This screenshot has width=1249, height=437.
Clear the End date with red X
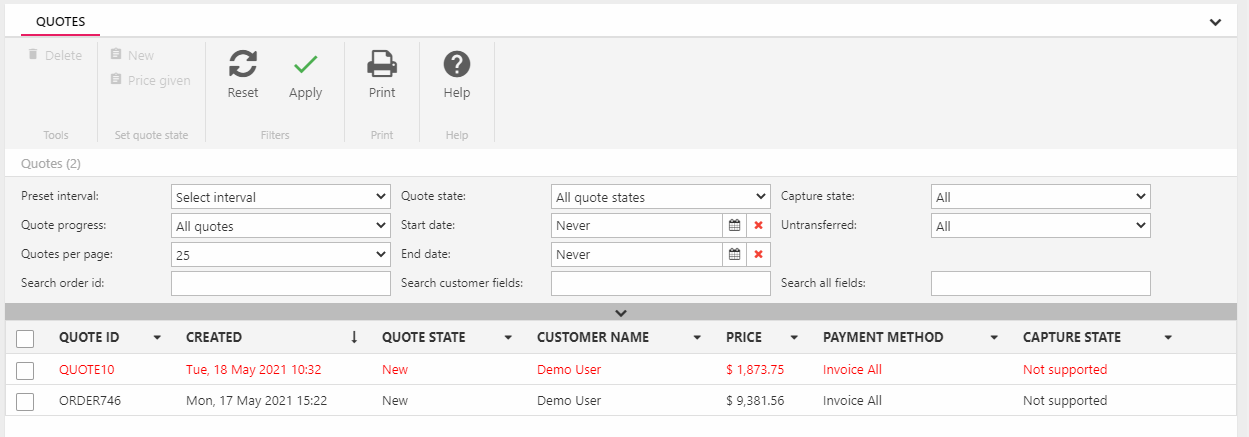tap(758, 255)
